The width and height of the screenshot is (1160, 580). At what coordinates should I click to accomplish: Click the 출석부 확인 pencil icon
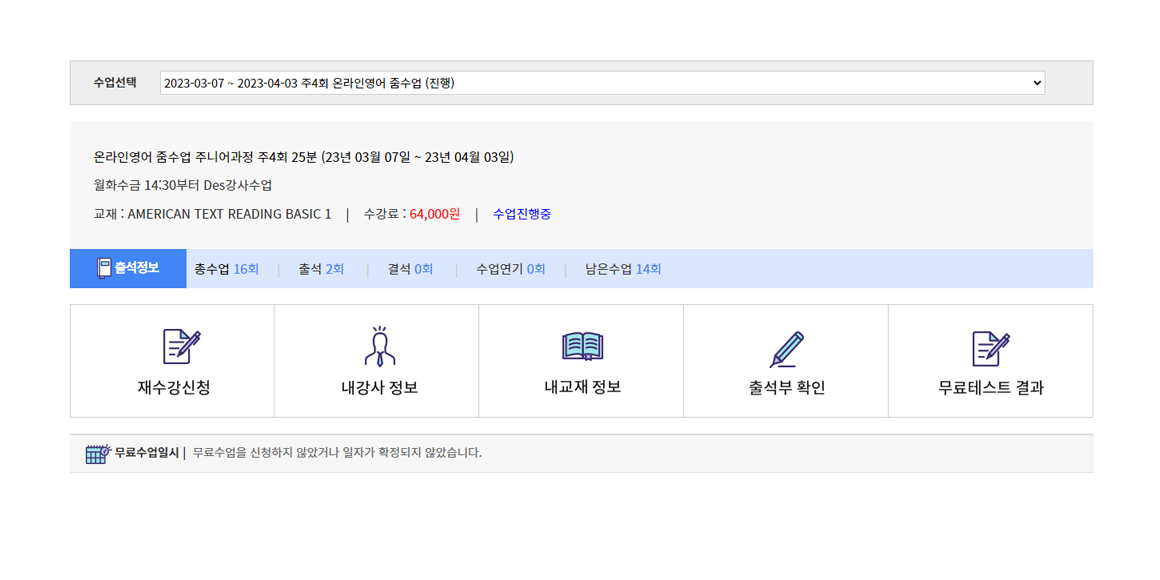click(786, 349)
